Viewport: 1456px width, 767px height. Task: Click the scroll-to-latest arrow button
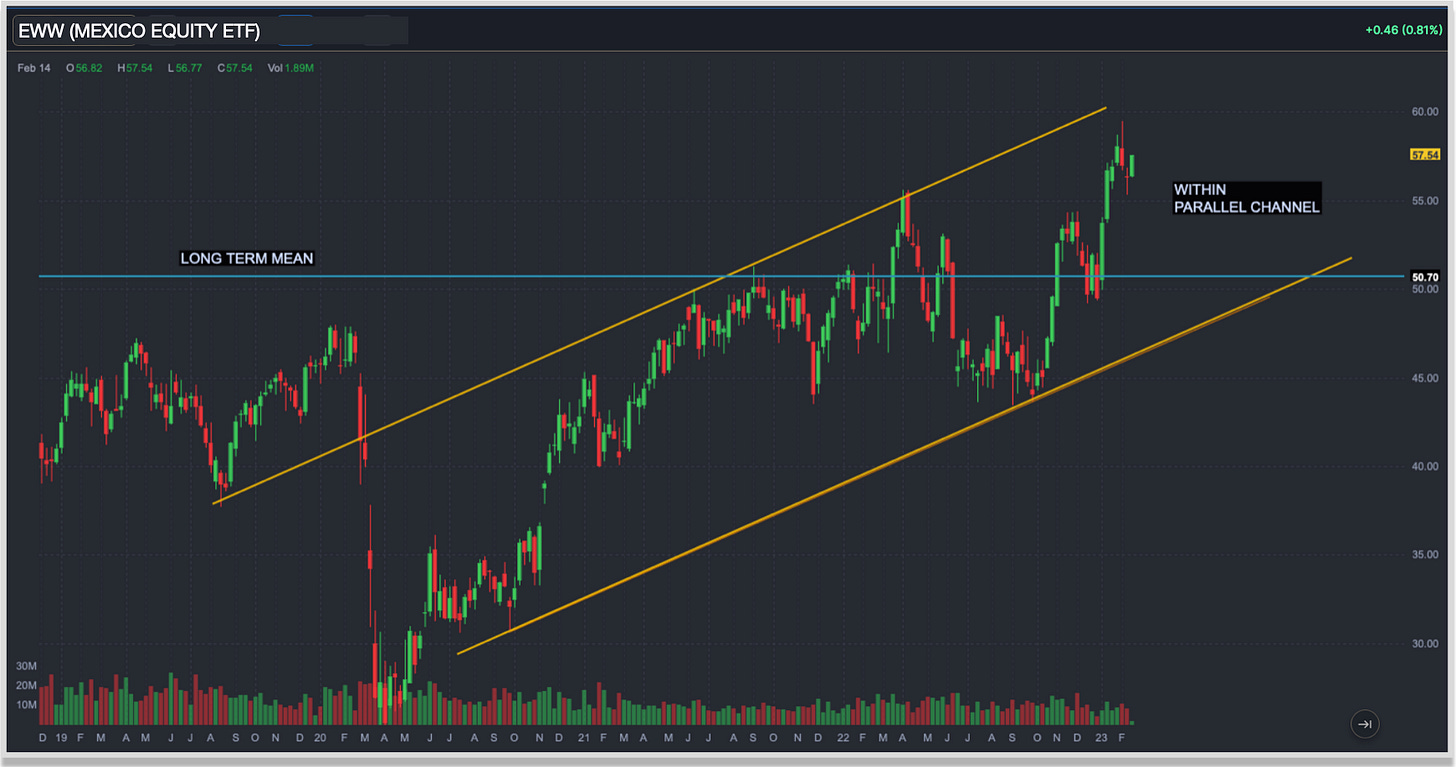1365,724
